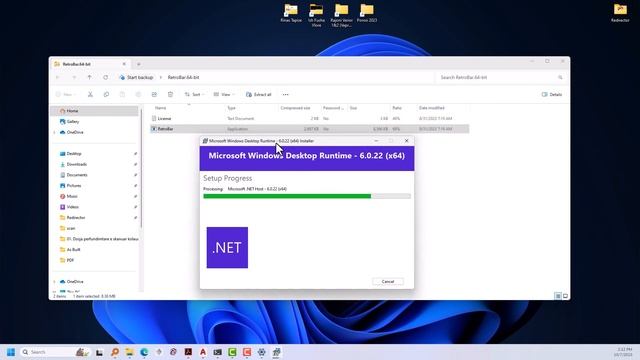This screenshot has height=360, width=640.
Task: Refresh the Explorer folder view
Action: 105,77
